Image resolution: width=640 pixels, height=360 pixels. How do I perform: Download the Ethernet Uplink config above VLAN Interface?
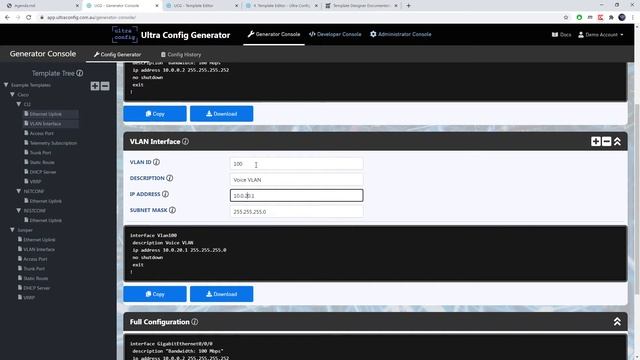tap(222, 113)
